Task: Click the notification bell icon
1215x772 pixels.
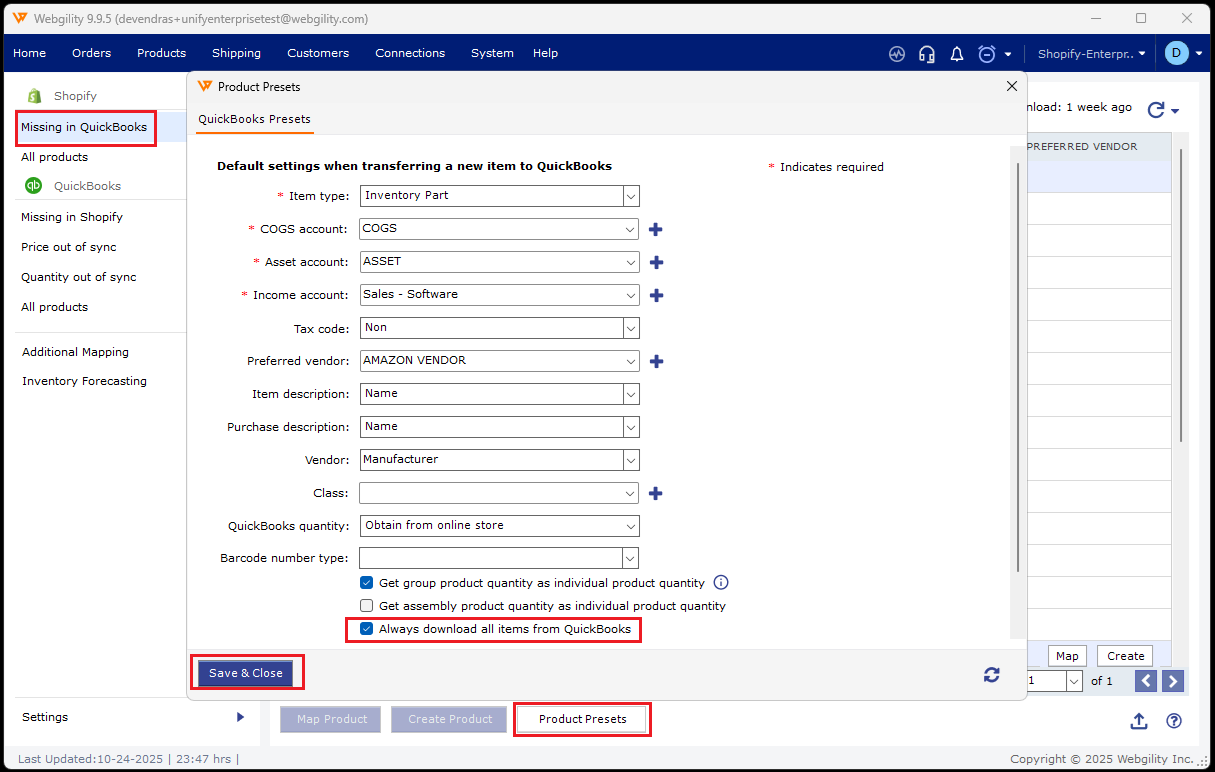Action: [957, 54]
